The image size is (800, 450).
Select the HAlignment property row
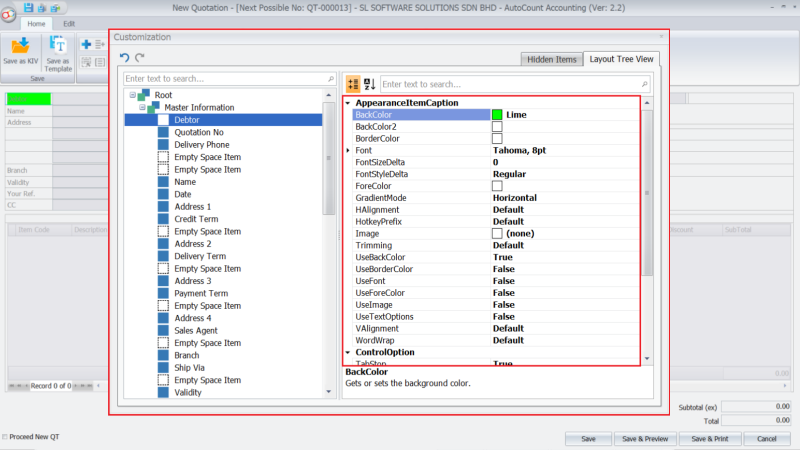(496, 210)
